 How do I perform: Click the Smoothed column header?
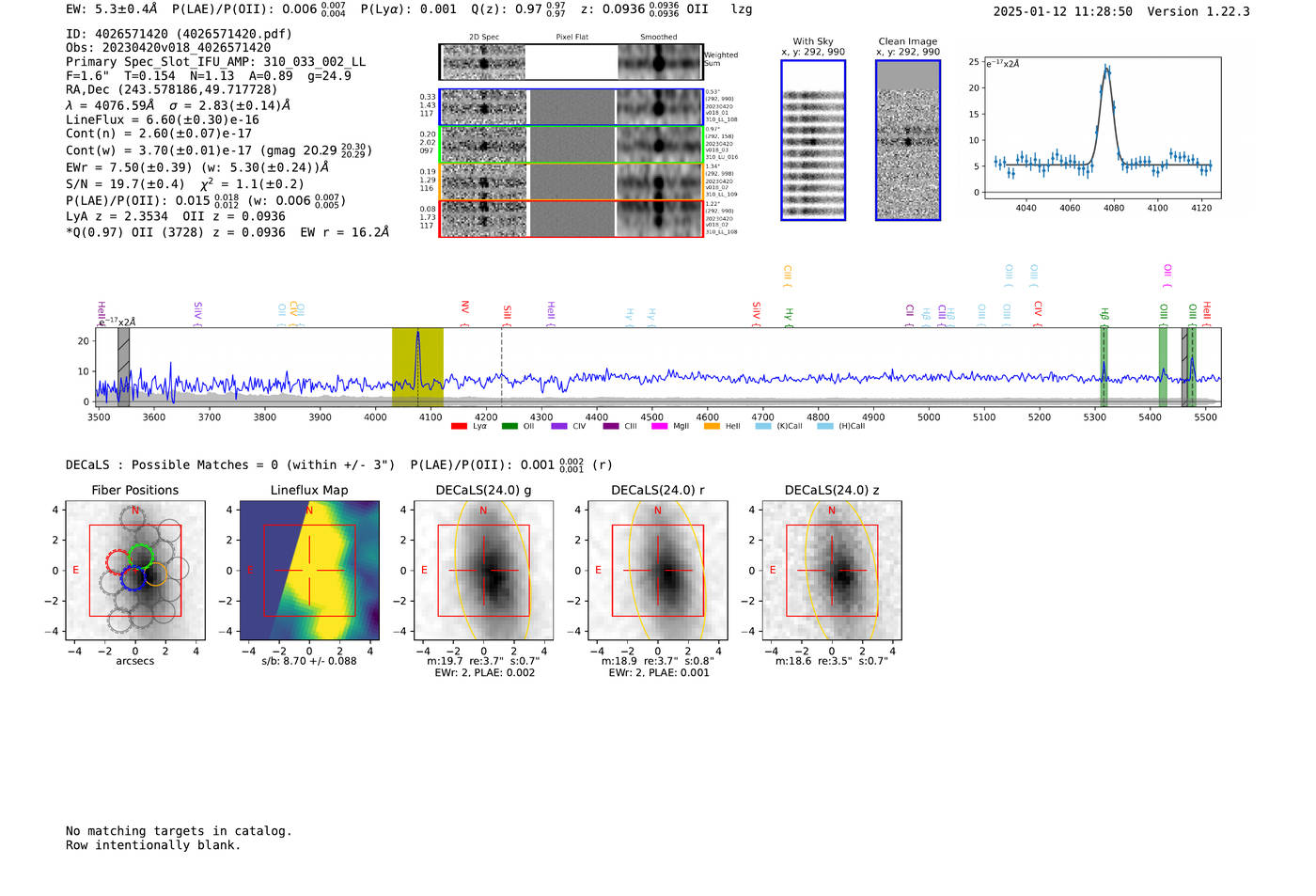point(659,38)
